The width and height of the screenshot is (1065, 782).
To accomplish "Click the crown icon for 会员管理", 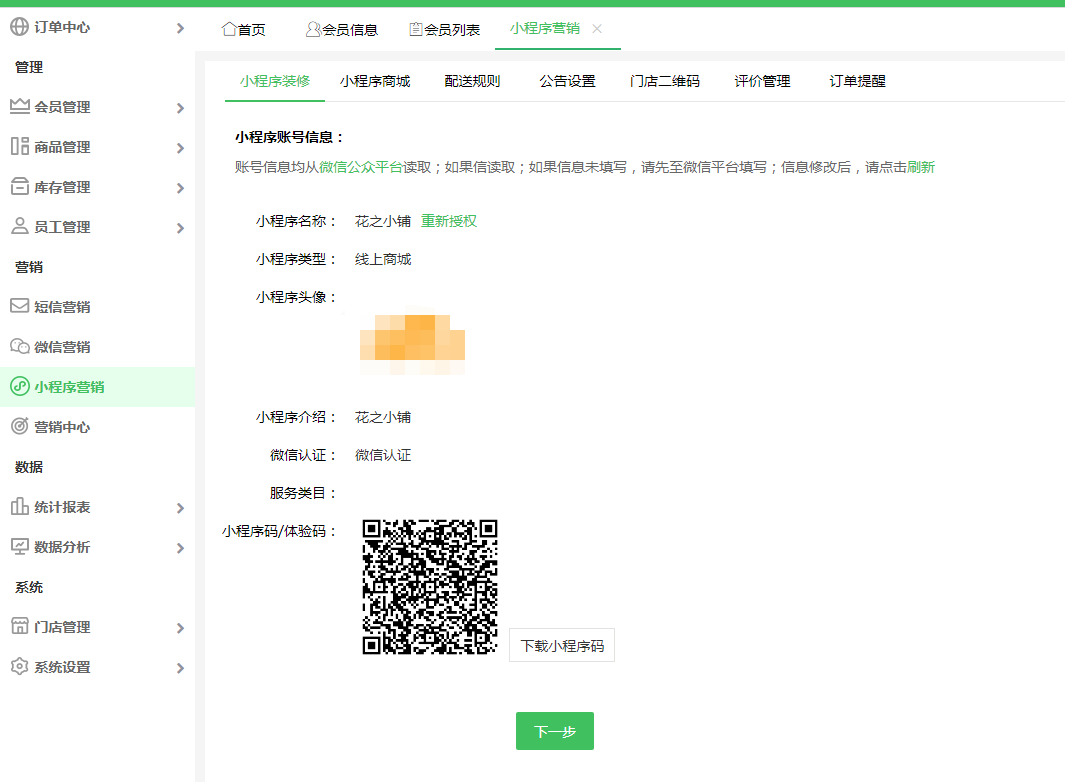I will [x=19, y=107].
